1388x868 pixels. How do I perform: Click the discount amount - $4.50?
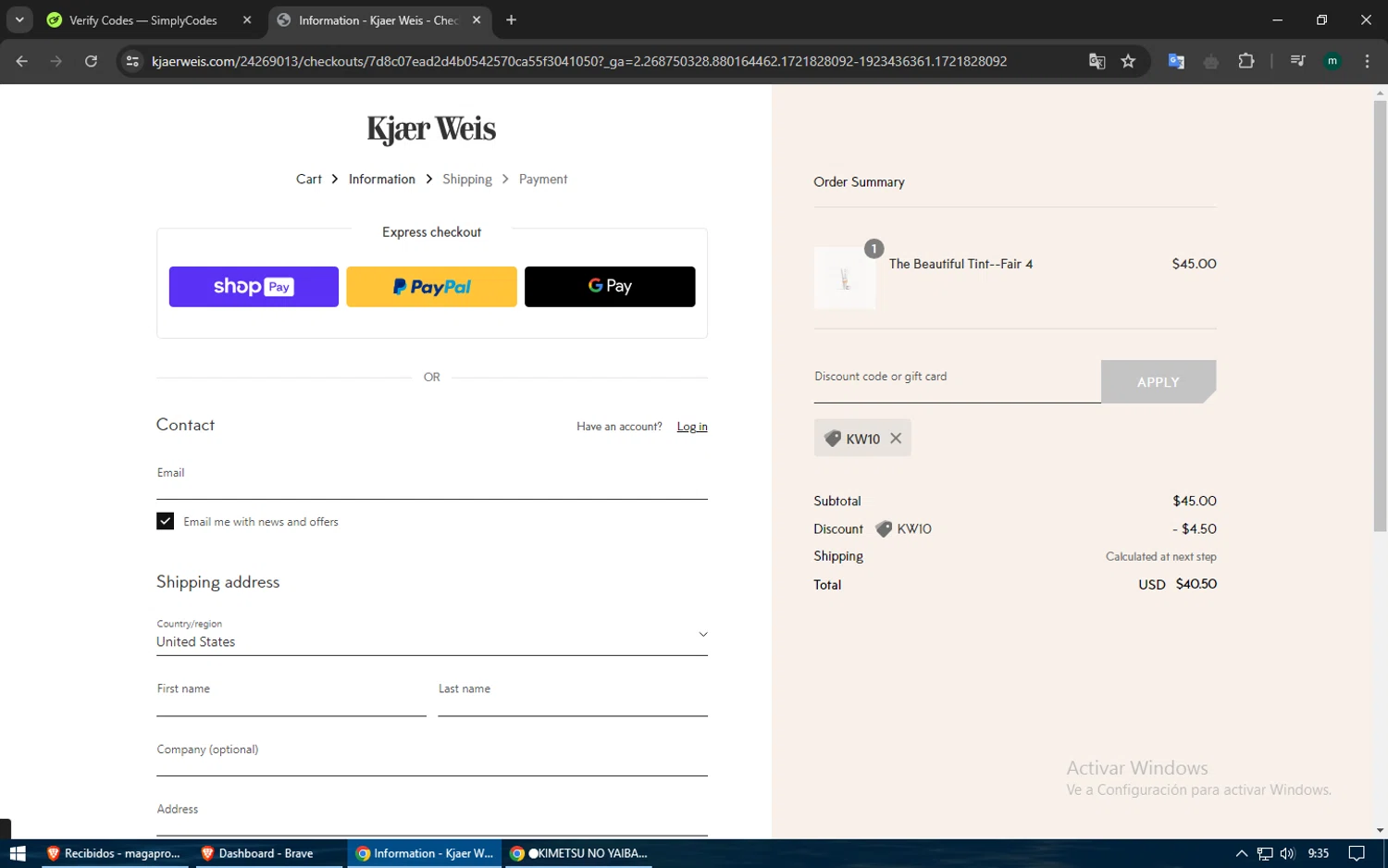(1195, 529)
